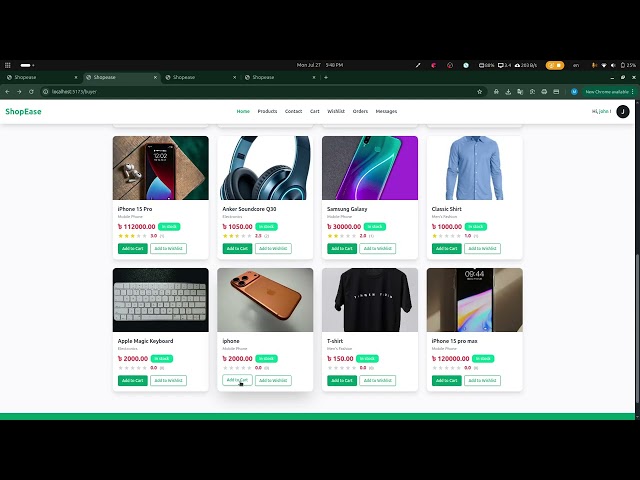Open the Anker headphones product image
The image size is (640, 480).
[265, 168]
